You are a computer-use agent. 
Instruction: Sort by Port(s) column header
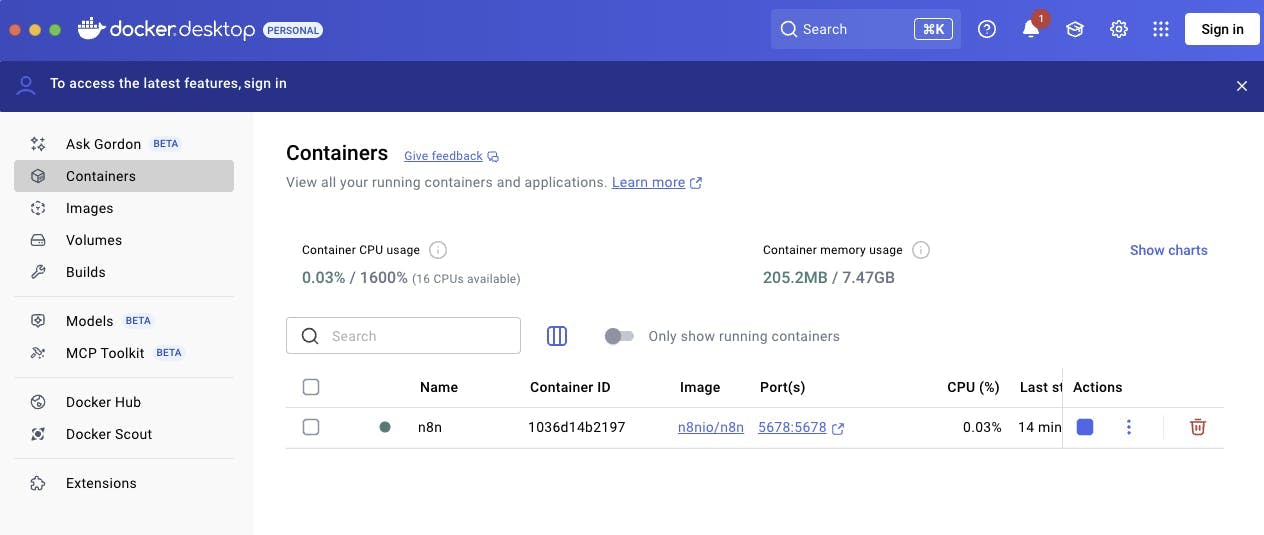(x=782, y=387)
